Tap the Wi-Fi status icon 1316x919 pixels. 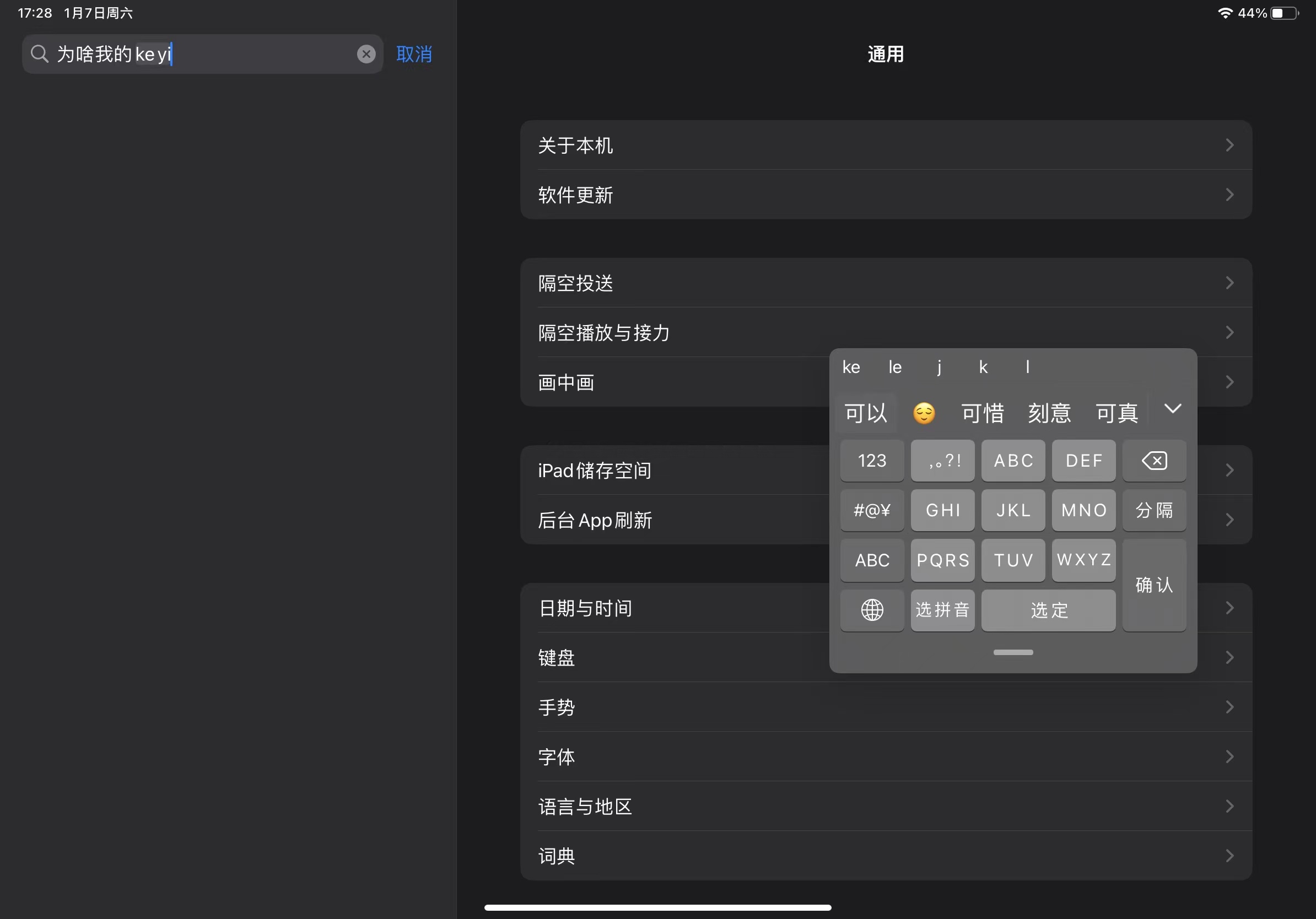click(1225, 13)
